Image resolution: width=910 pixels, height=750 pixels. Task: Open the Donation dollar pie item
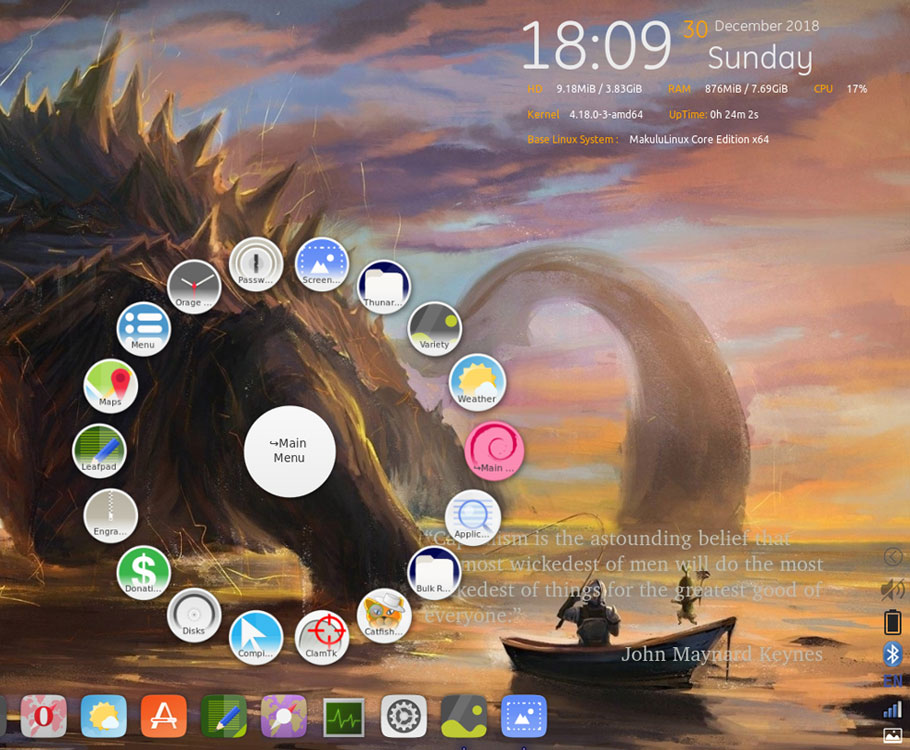(x=143, y=573)
